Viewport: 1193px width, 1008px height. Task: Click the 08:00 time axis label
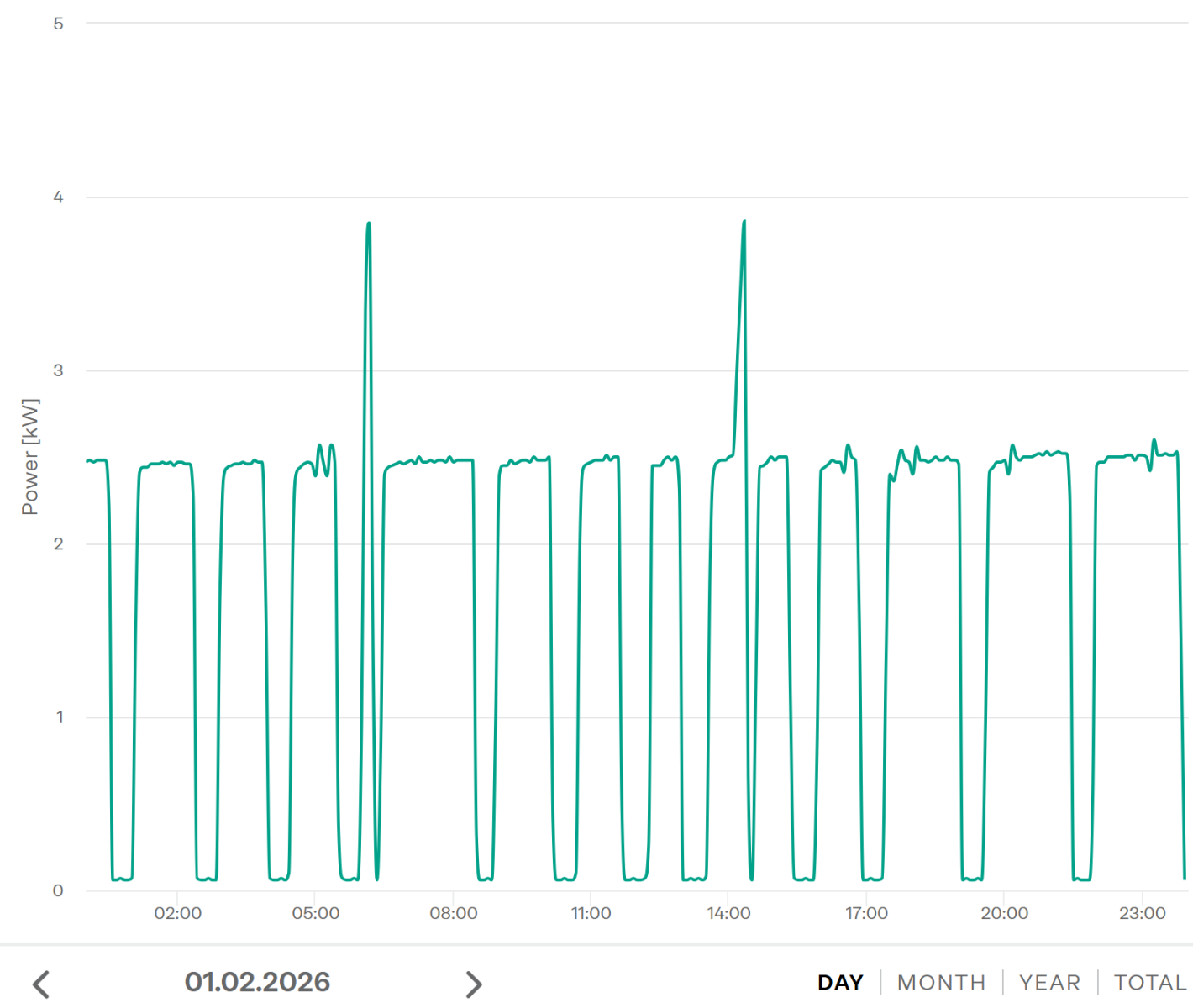[x=453, y=913]
